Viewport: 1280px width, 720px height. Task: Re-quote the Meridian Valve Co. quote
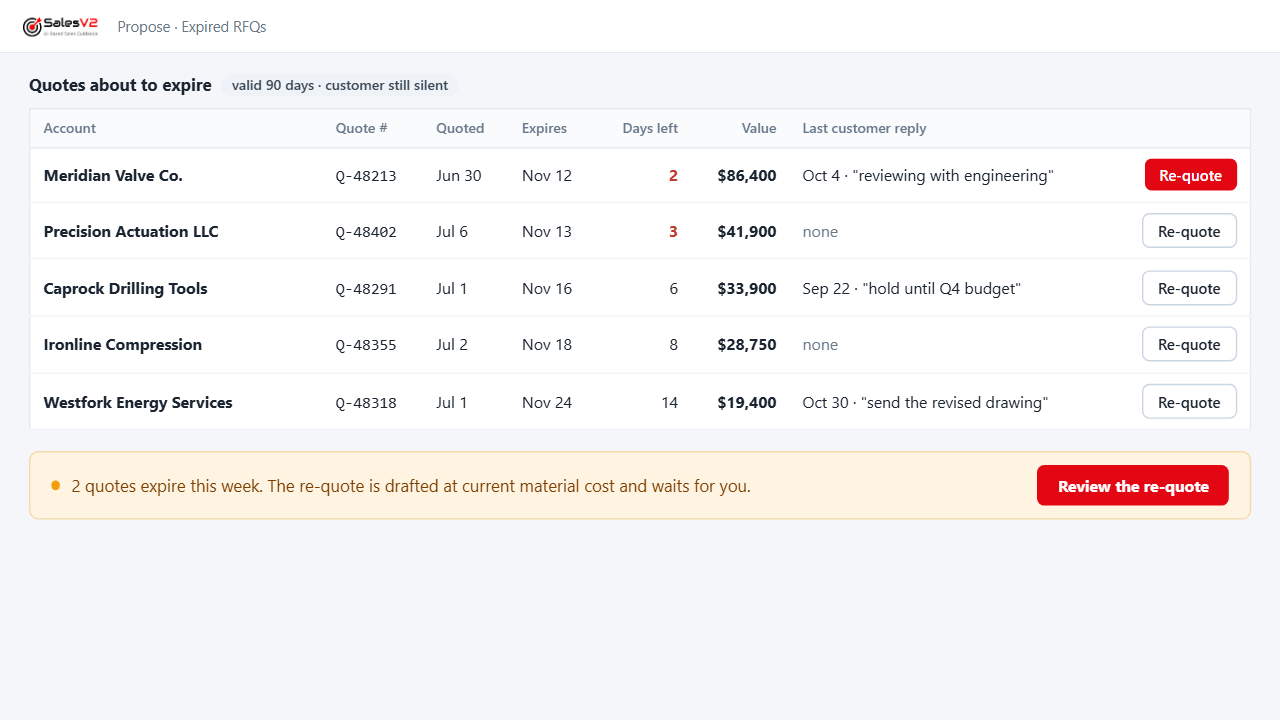1190,175
